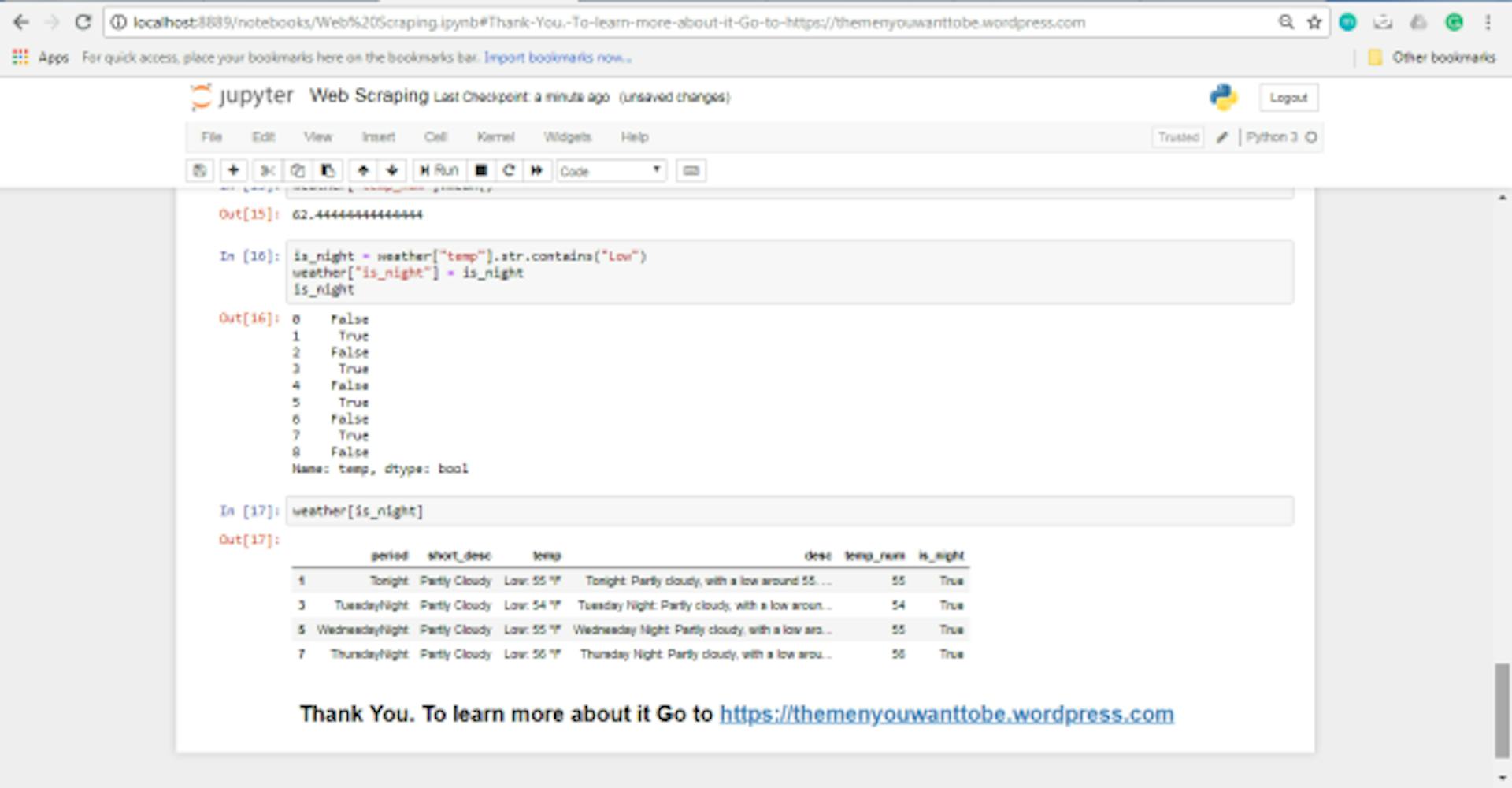
Task: Click into code cell weather[is_night]
Action: [x=790, y=511]
